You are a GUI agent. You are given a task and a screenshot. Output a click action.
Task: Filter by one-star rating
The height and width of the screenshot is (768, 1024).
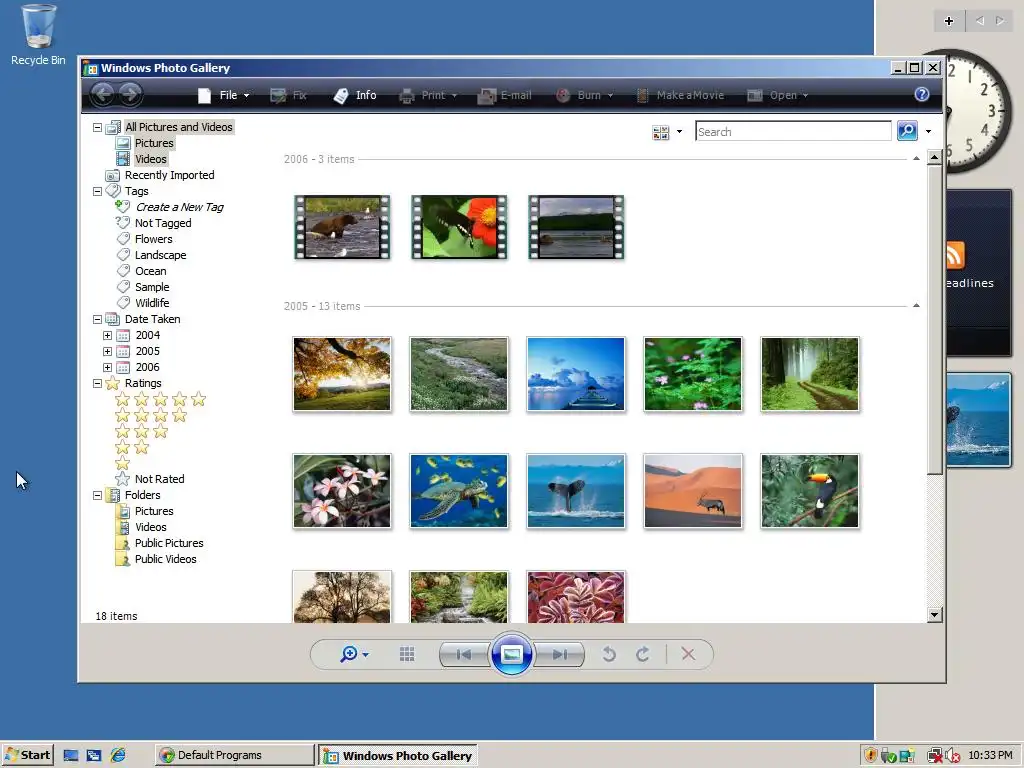tap(123, 463)
